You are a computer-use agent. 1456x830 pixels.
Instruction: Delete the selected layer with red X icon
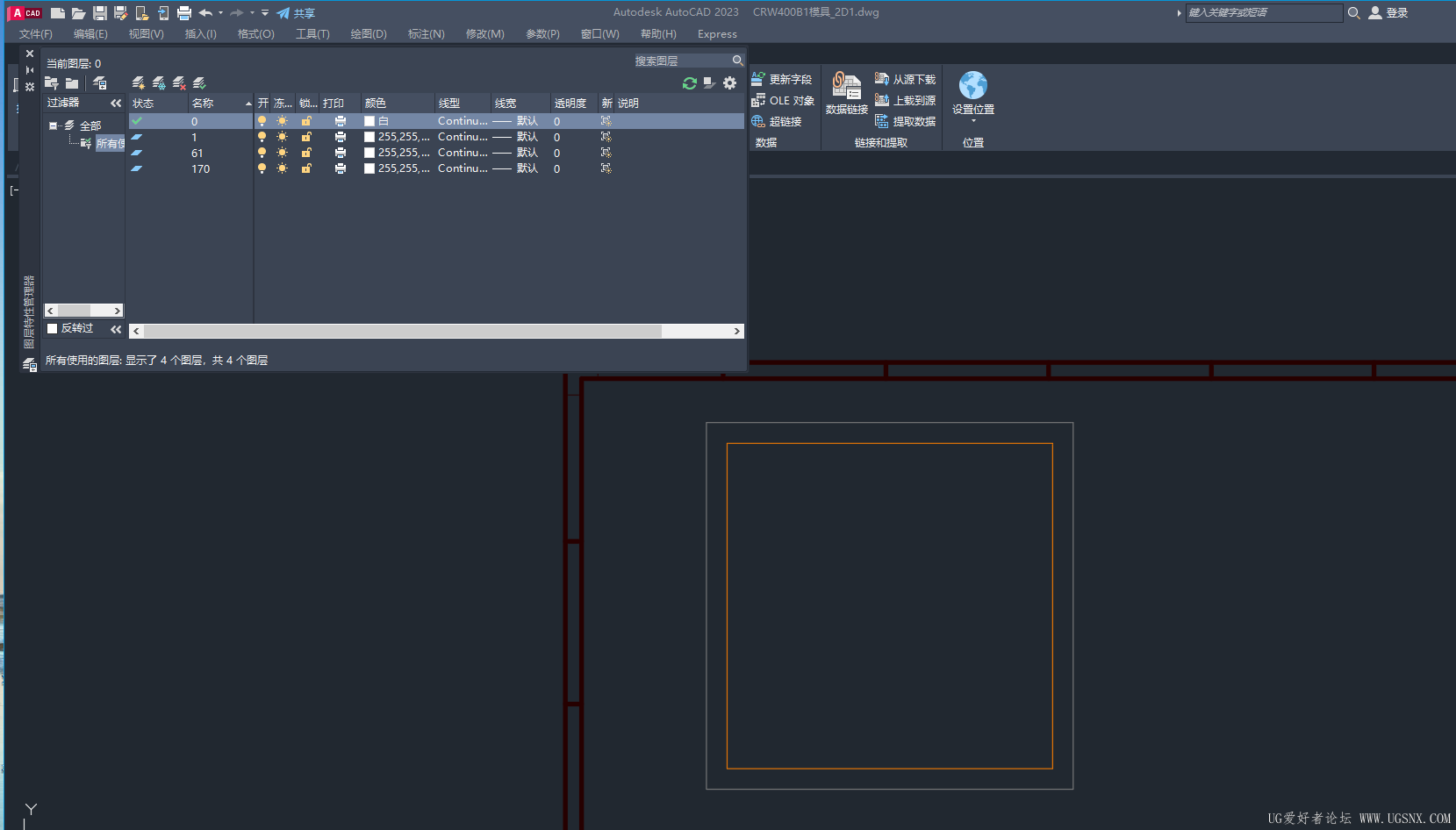point(179,83)
